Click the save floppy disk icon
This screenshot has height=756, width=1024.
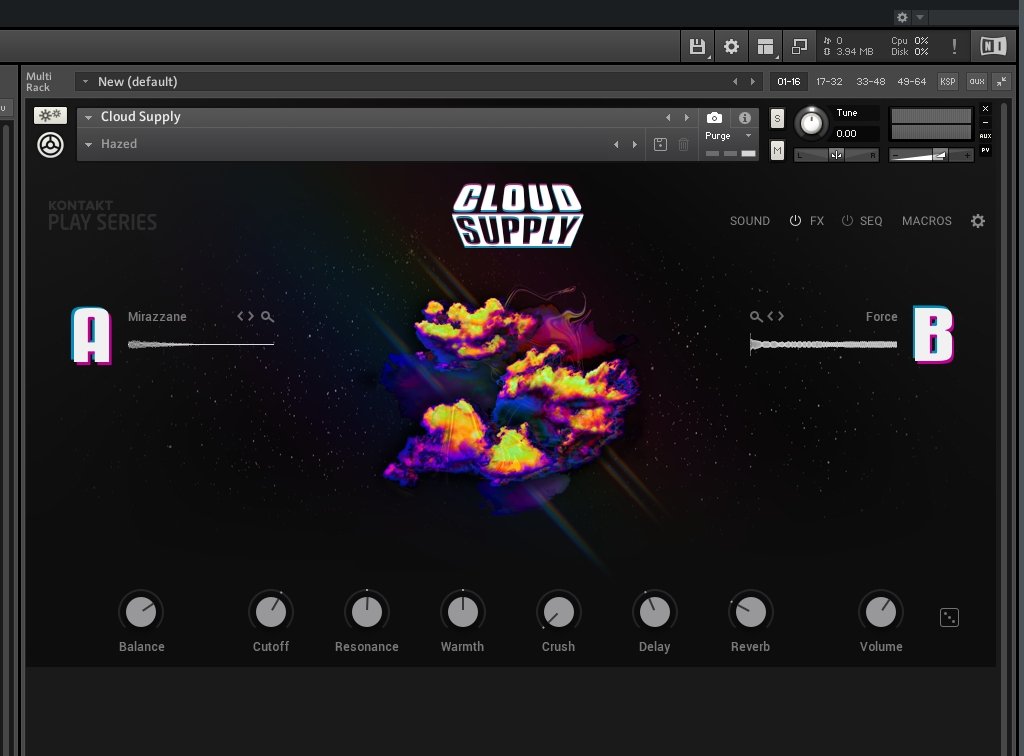pyautogui.click(x=697, y=46)
